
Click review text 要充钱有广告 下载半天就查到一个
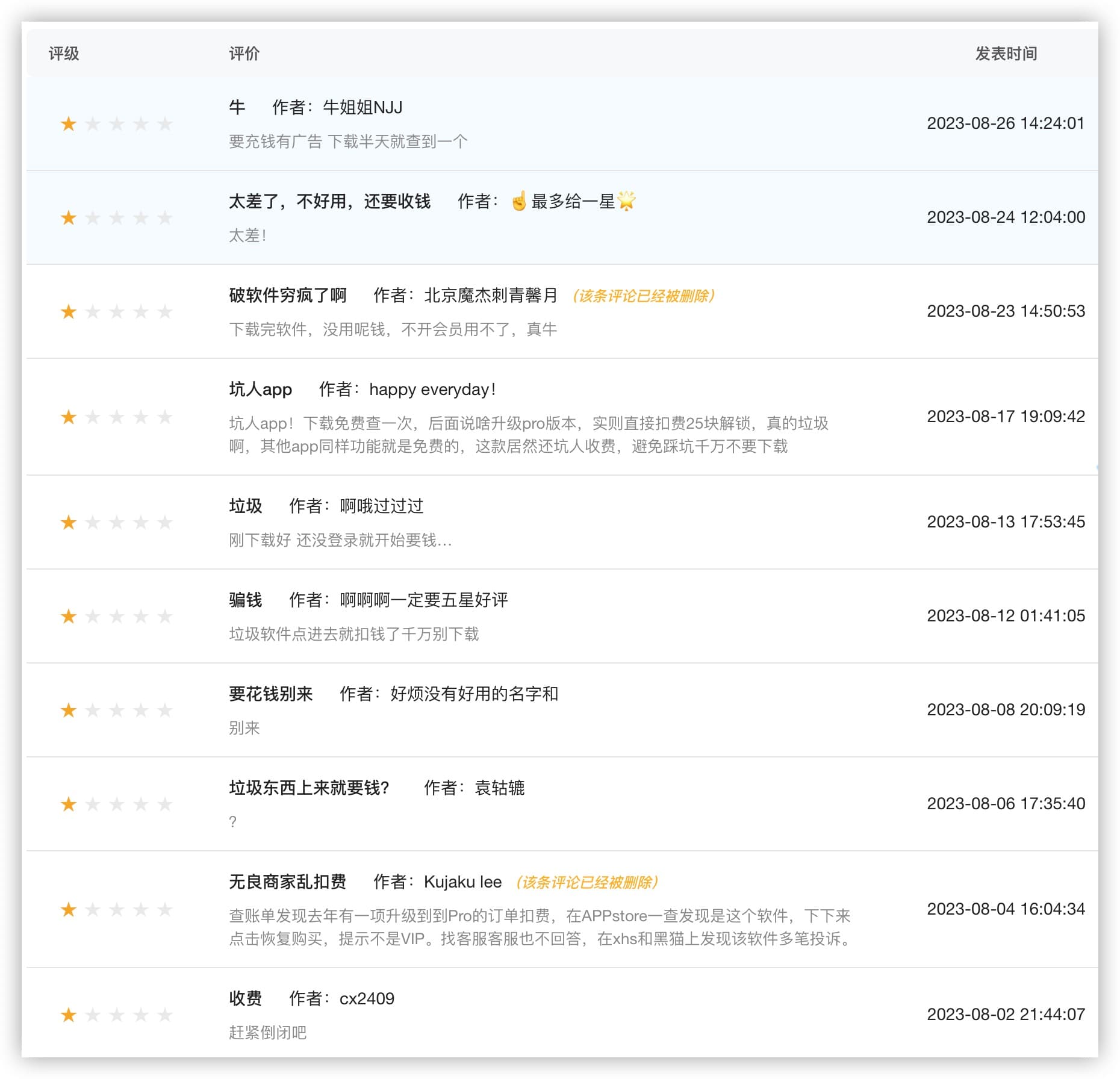[348, 141]
